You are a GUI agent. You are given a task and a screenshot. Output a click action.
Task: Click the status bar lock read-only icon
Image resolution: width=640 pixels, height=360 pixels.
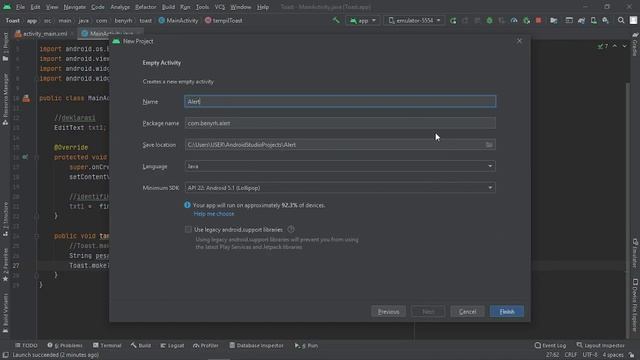click(631, 355)
